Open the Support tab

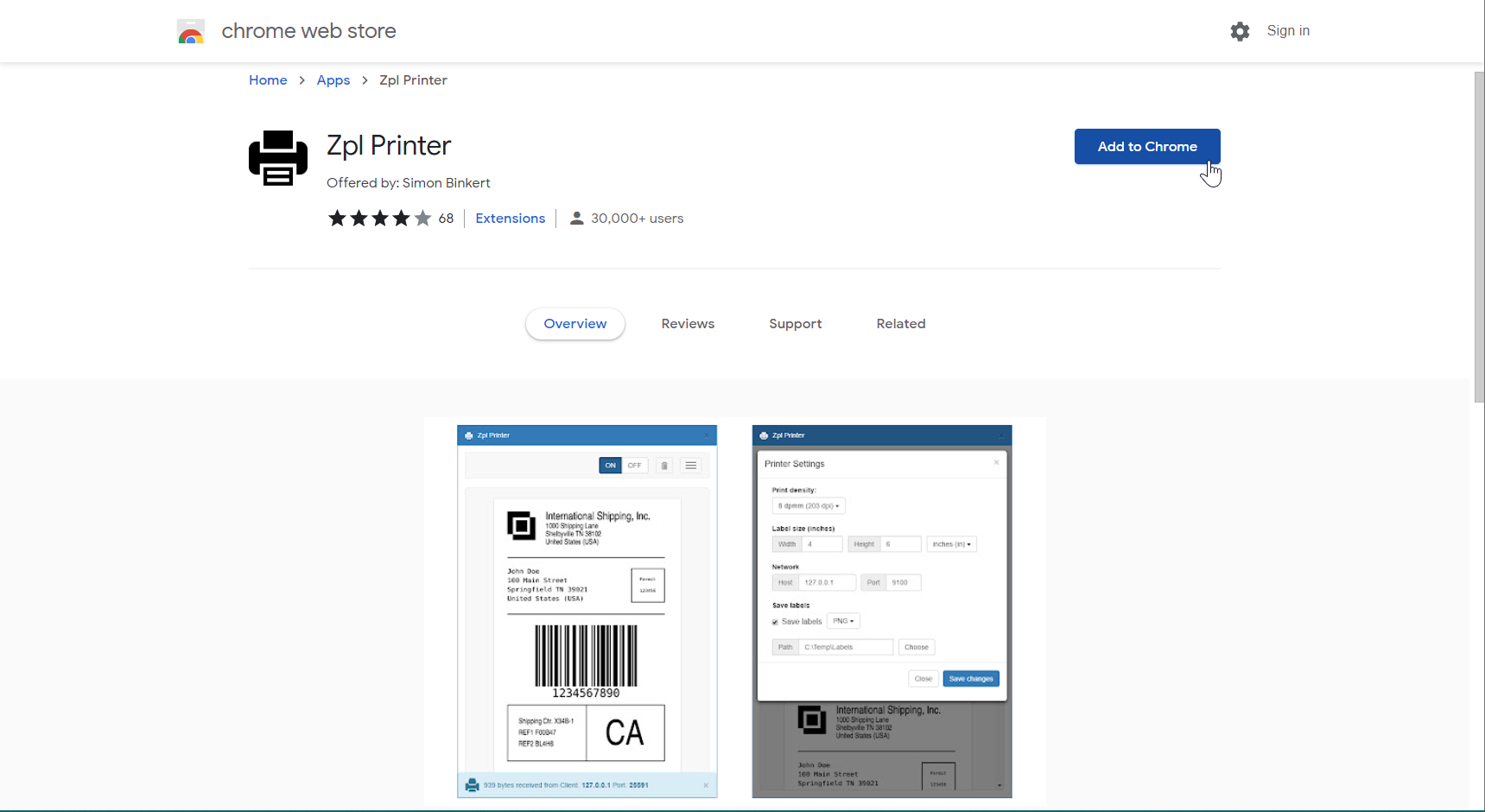tap(795, 324)
